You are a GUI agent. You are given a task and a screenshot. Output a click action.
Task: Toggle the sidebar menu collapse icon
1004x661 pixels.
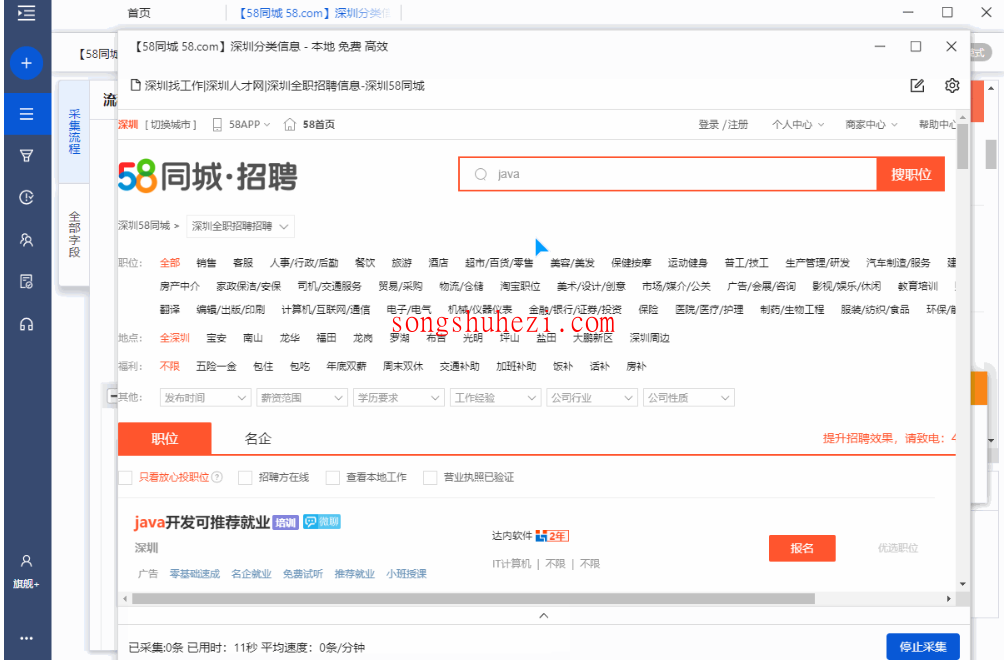[x=26, y=13]
